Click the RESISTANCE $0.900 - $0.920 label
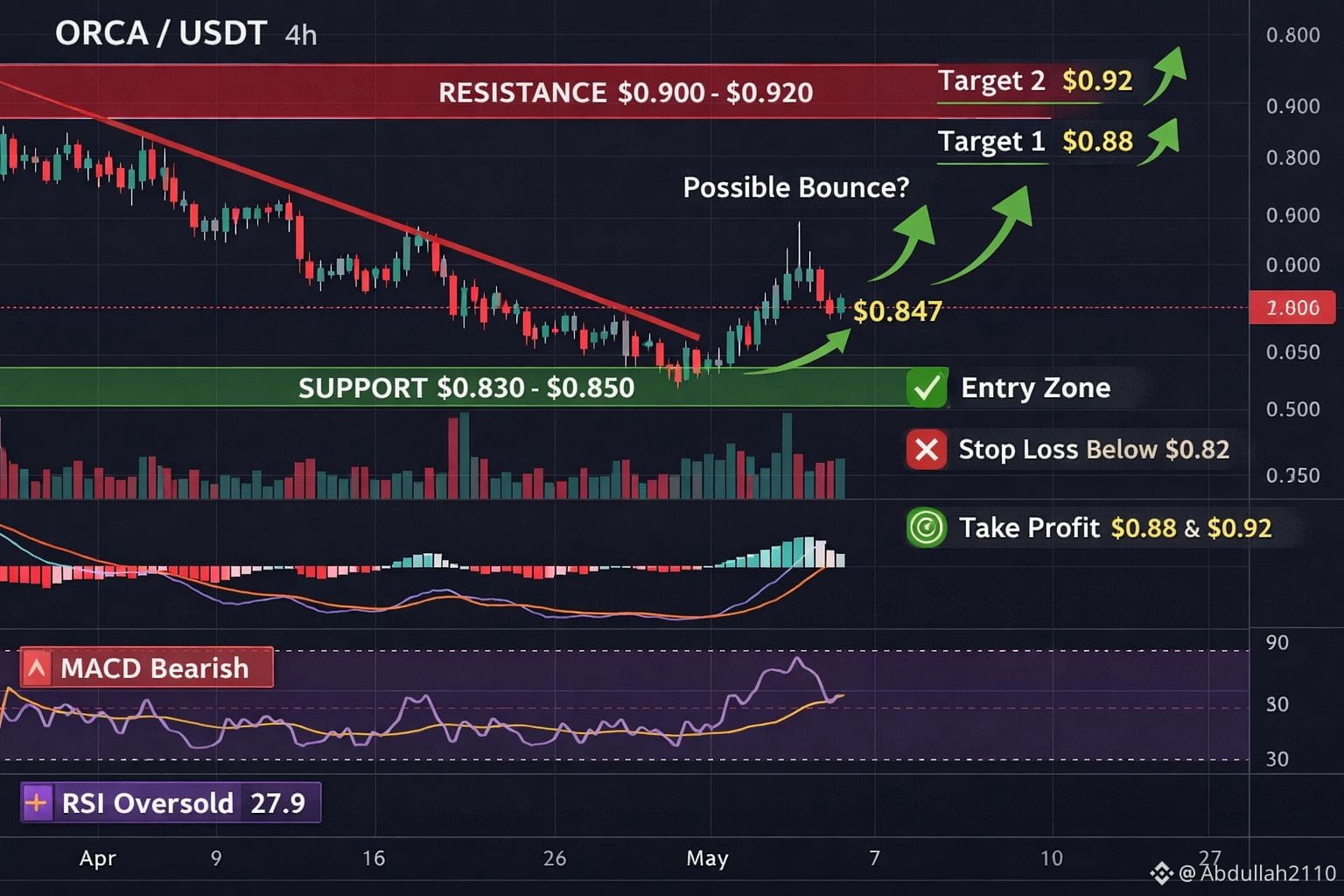The image size is (1344, 896). [x=626, y=92]
